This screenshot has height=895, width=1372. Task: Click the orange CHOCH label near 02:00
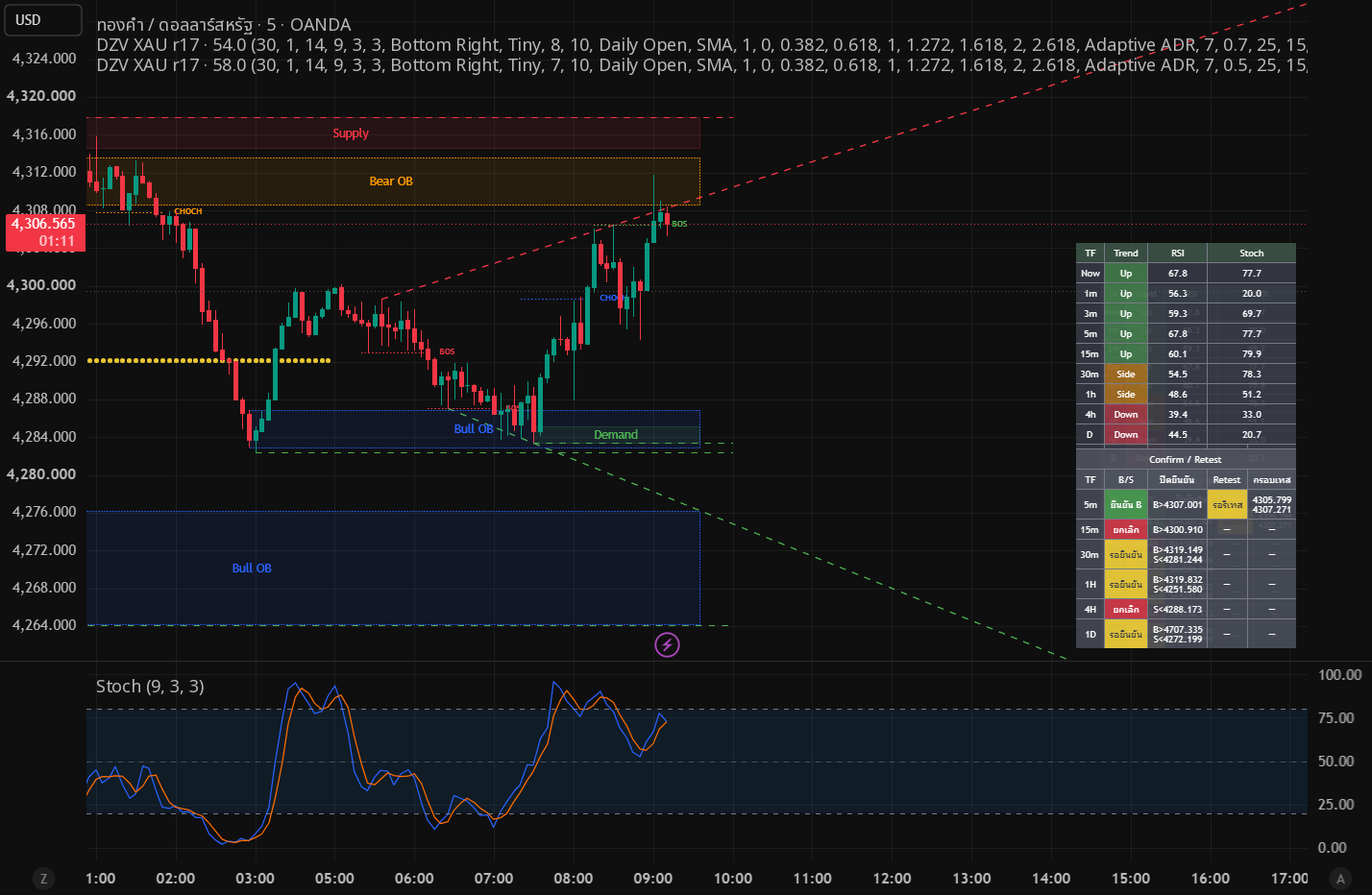click(188, 211)
